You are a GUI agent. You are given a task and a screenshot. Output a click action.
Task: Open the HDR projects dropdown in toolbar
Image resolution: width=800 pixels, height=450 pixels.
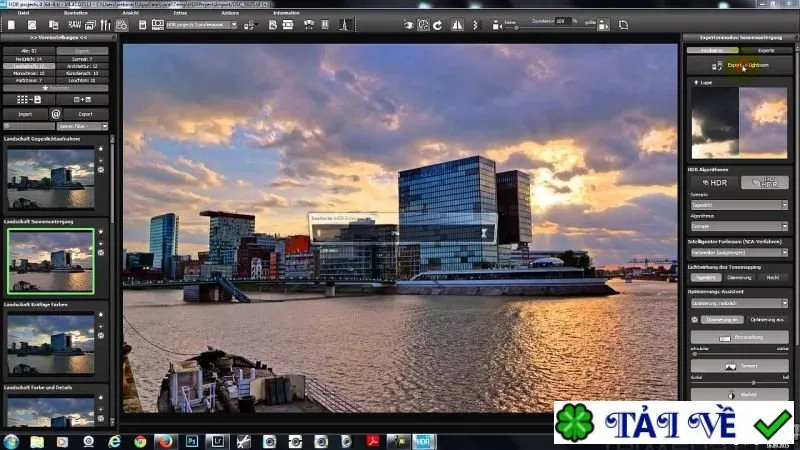202,24
